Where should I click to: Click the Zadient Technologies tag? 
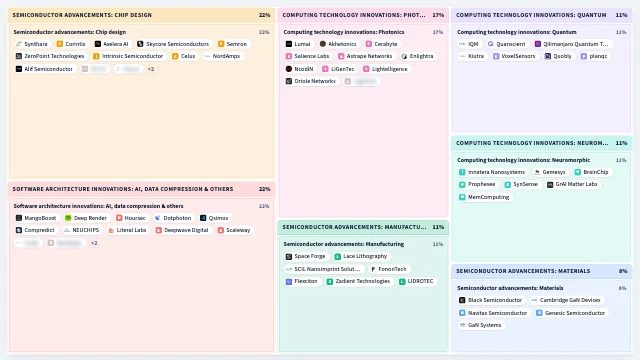tap(358, 281)
